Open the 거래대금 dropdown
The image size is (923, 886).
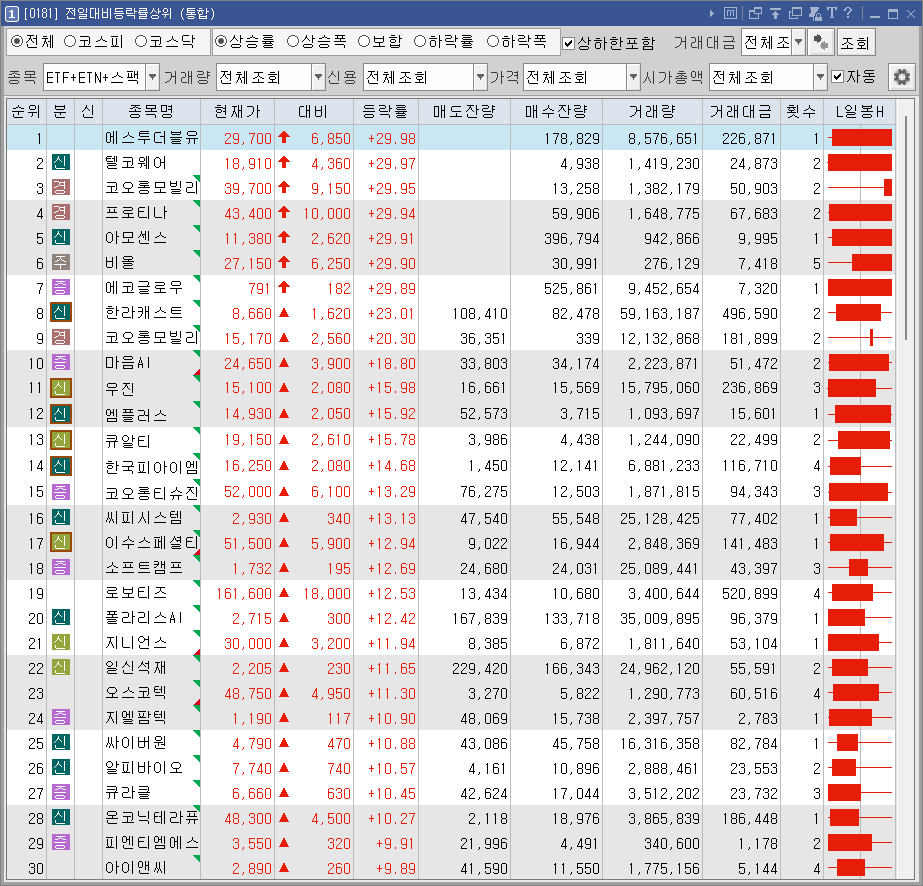click(x=798, y=42)
